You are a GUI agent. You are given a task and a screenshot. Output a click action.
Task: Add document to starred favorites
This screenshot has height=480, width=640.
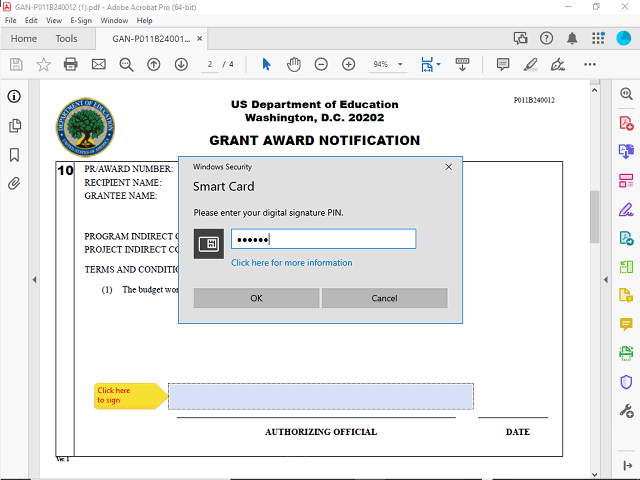[43, 64]
